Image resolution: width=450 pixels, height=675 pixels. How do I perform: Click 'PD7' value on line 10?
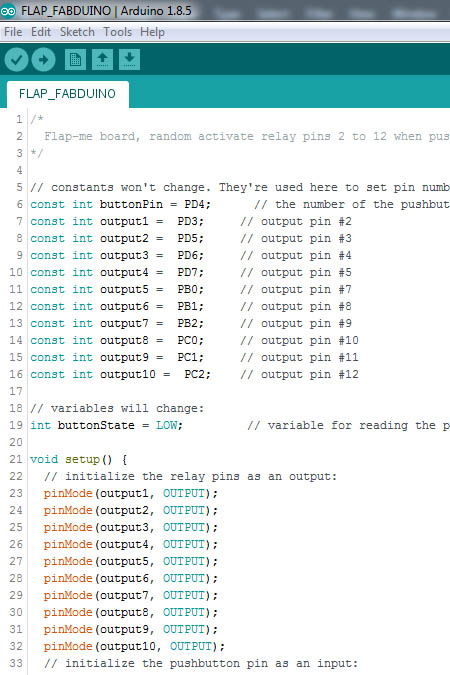(x=188, y=272)
